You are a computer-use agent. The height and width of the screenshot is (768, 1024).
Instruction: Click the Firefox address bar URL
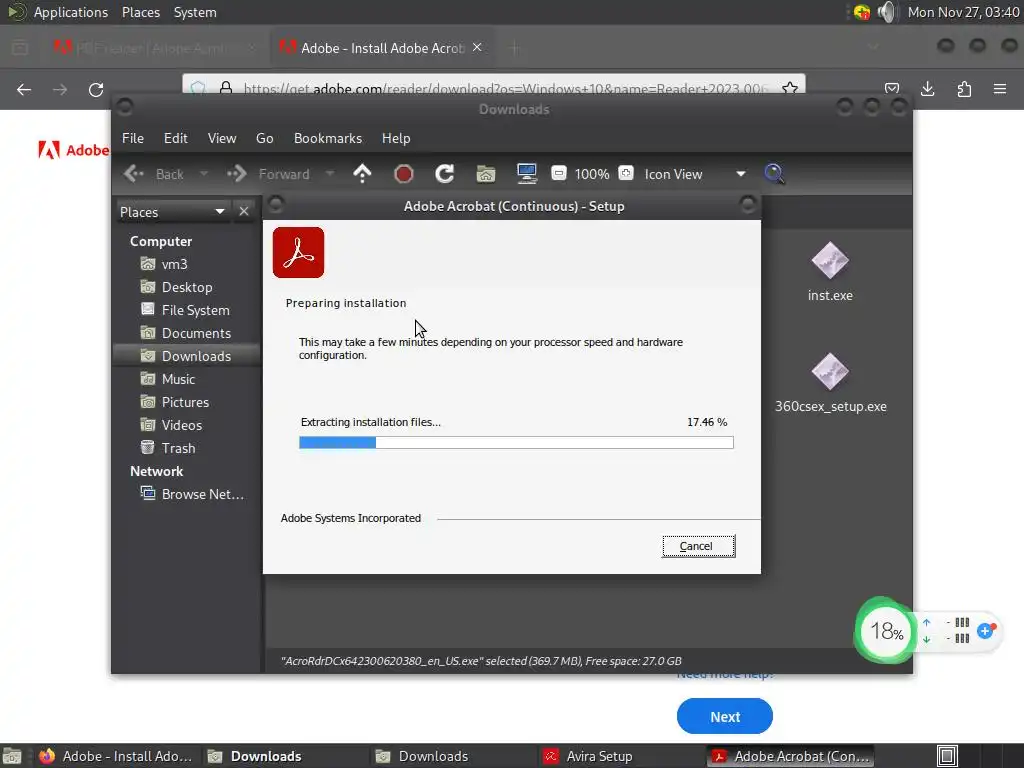coord(505,89)
